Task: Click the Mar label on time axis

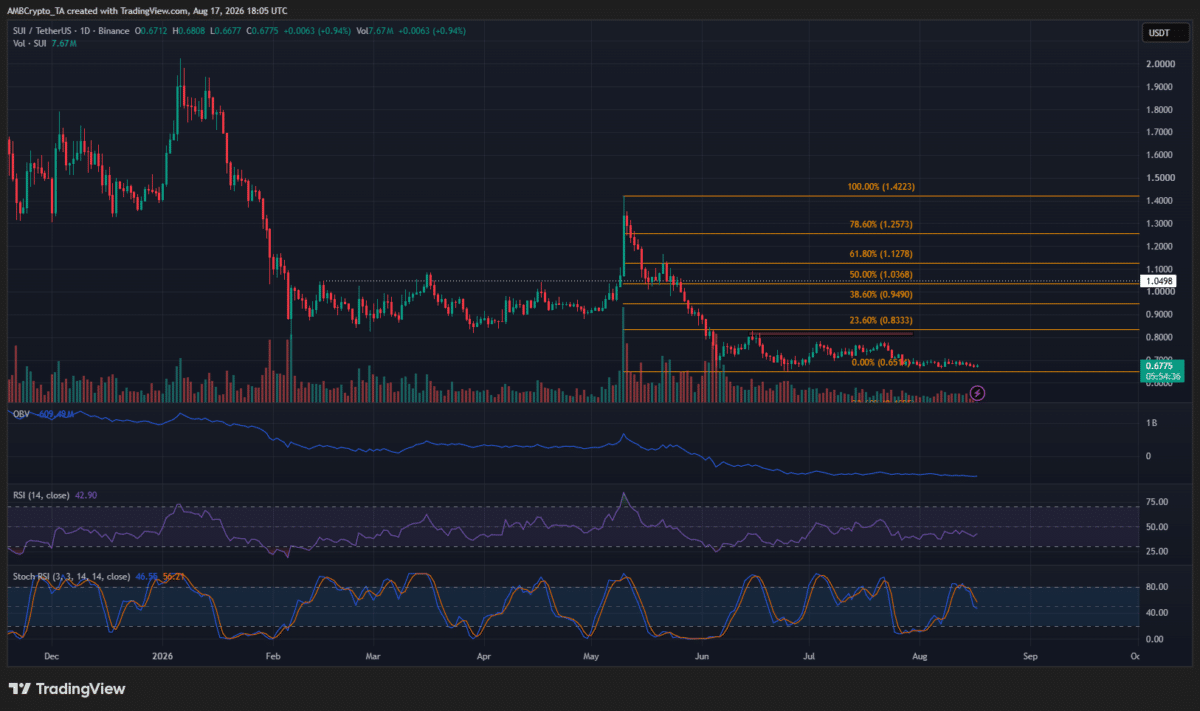Action: pyautogui.click(x=373, y=658)
